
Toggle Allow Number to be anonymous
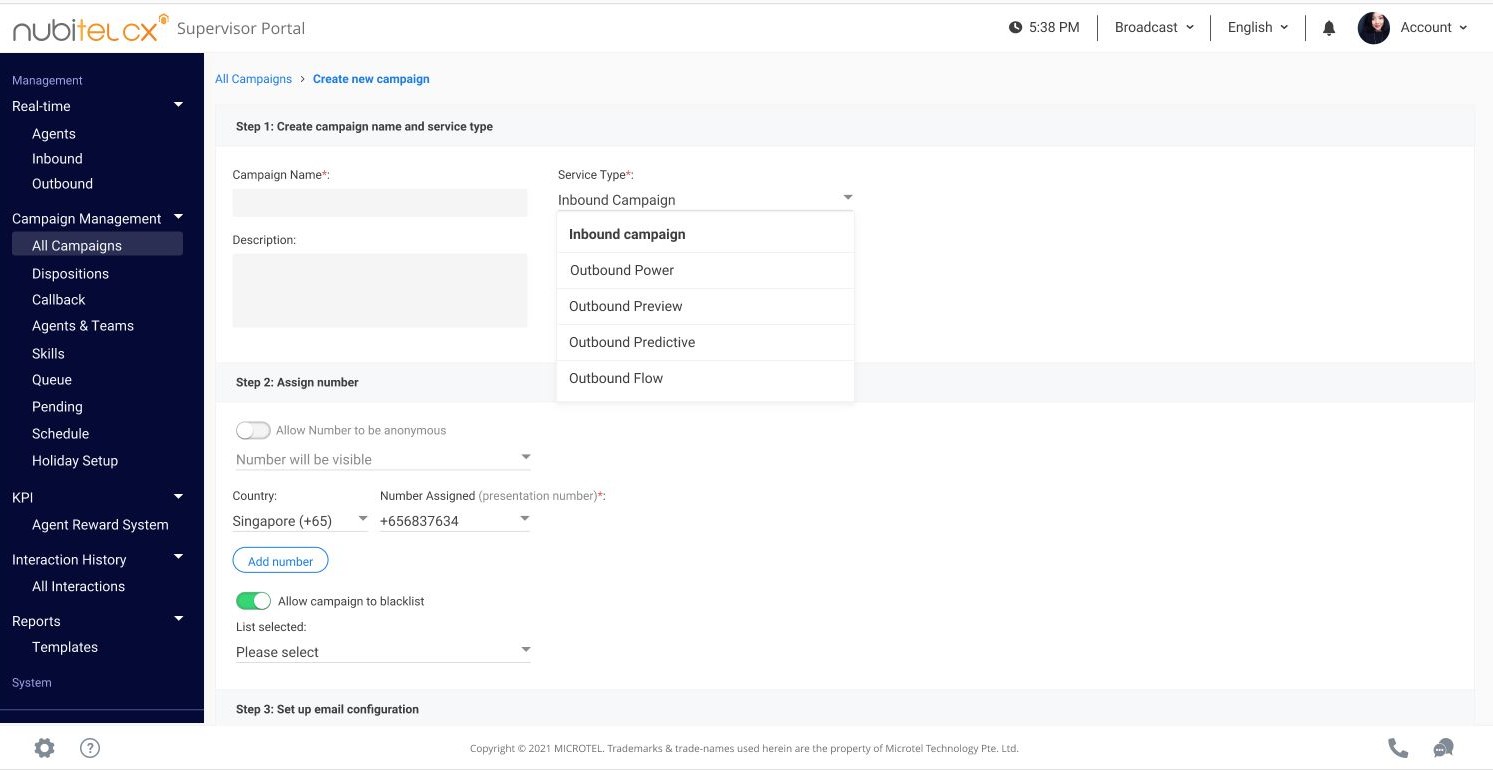pyautogui.click(x=253, y=430)
